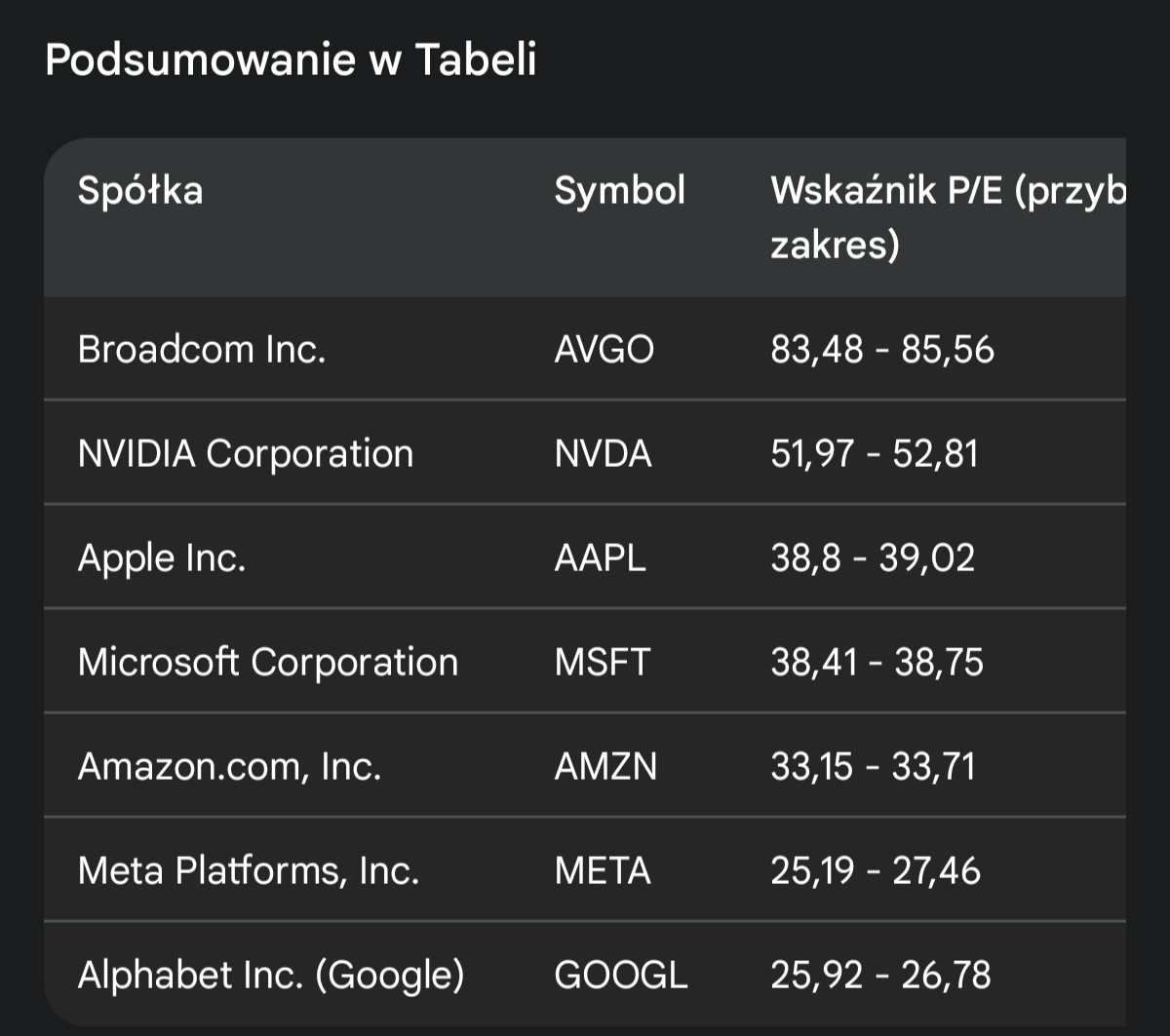1170x1036 pixels.
Task: Click the P/E range 38,41 - 38,75
Action: (x=877, y=662)
